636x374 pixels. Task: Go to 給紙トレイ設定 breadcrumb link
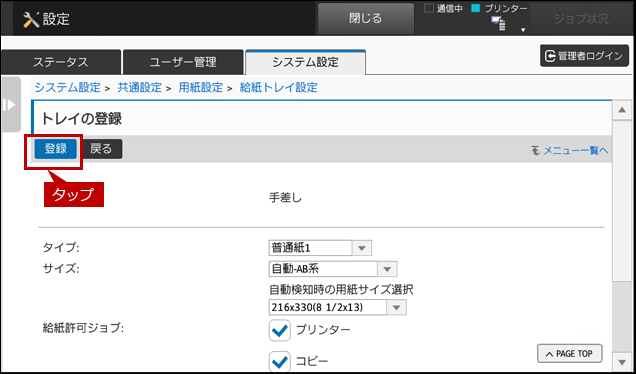279,87
